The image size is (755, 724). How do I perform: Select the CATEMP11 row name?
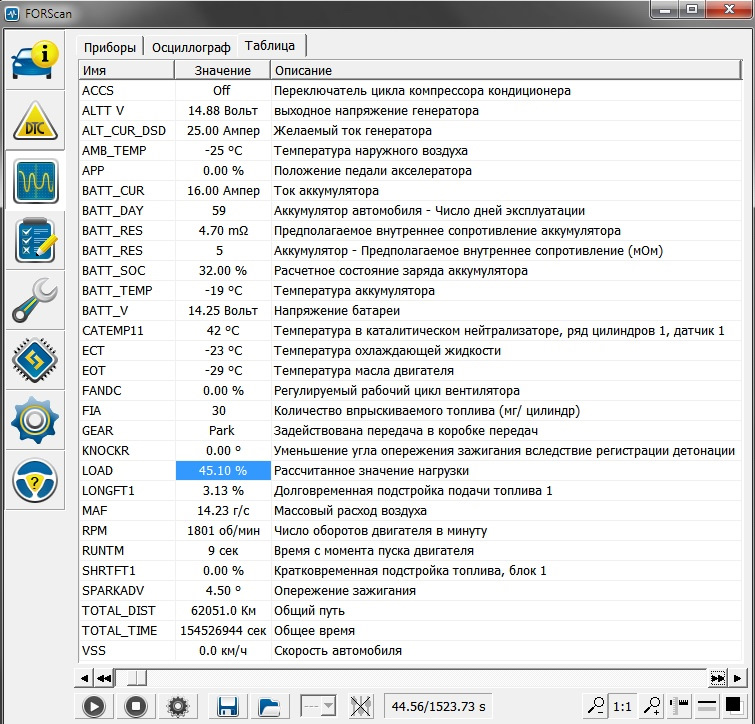pos(113,331)
